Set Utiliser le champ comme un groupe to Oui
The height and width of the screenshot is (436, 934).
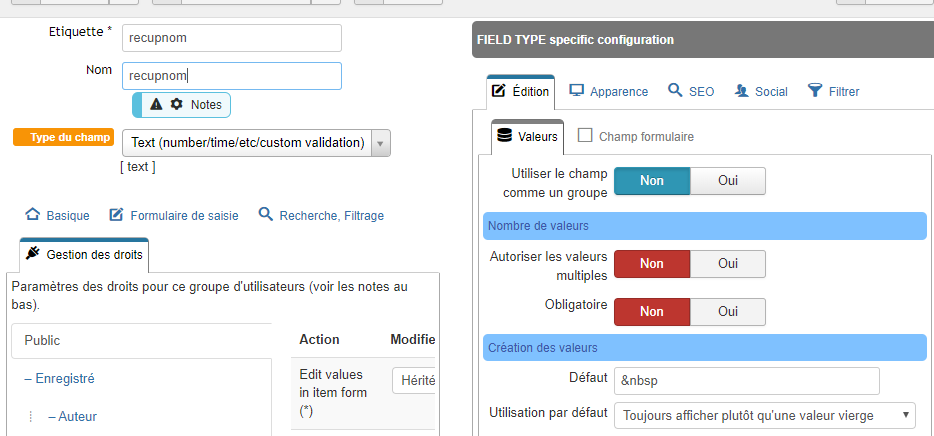[728, 180]
